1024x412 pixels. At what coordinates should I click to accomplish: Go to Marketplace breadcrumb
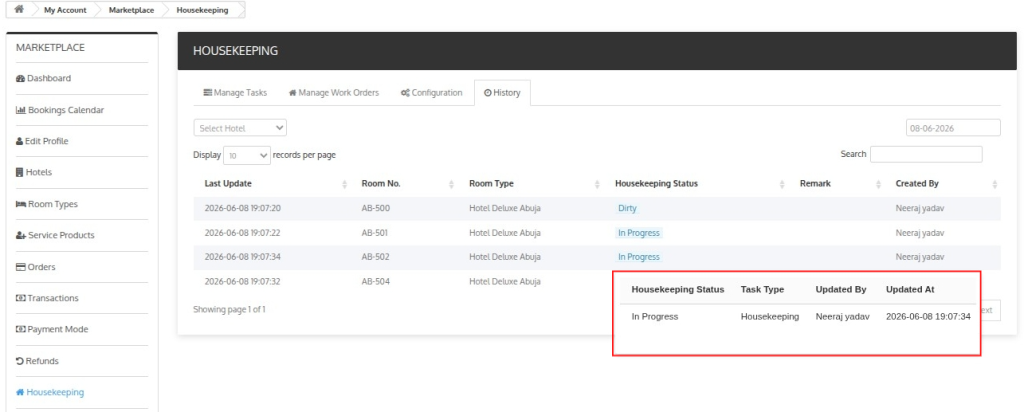pos(131,10)
